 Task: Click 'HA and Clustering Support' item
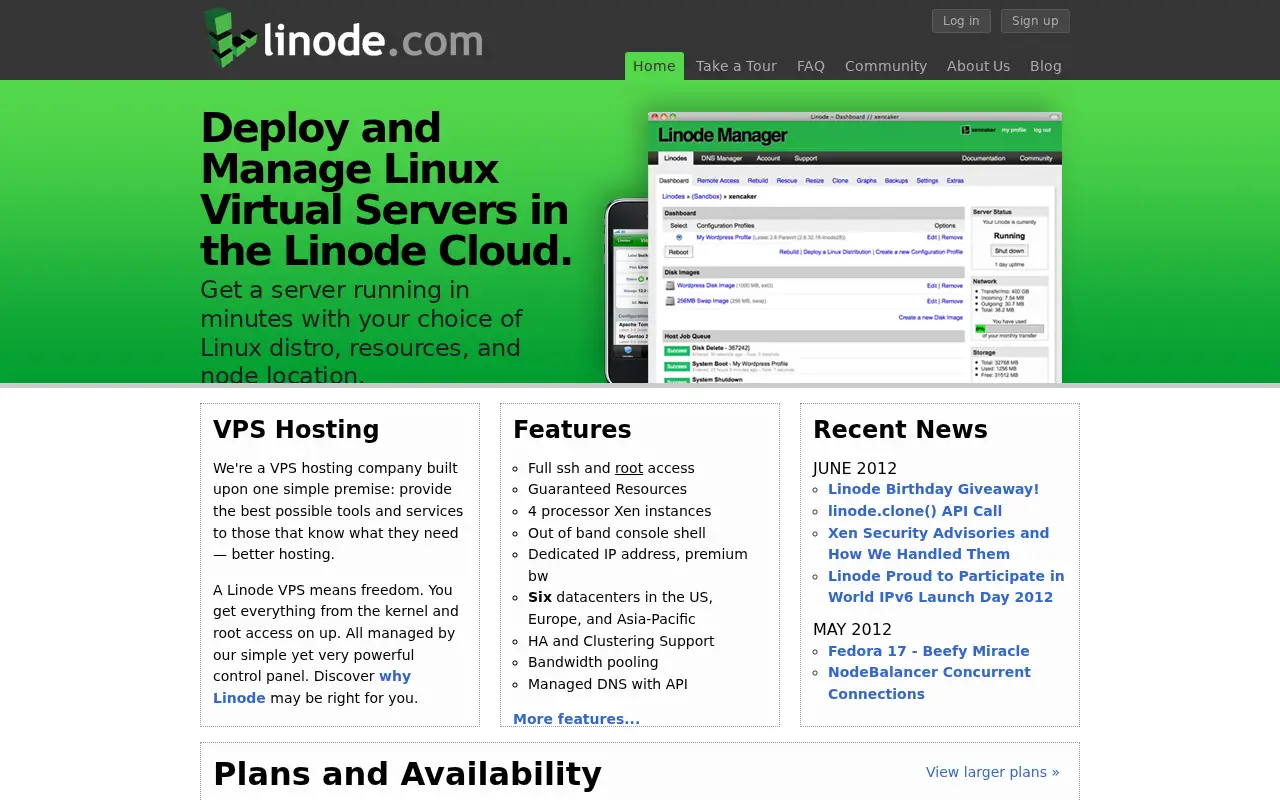(x=621, y=641)
